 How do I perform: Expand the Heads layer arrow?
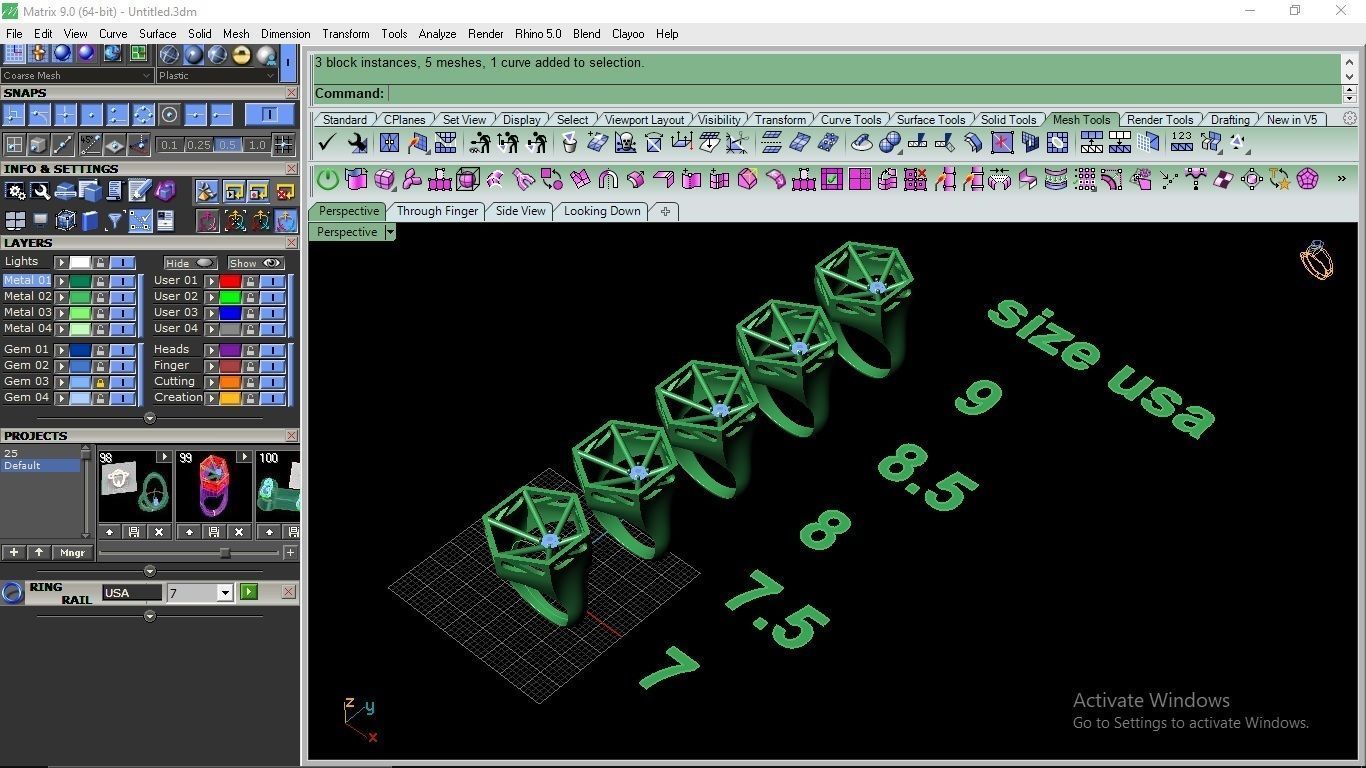pyautogui.click(x=211, y=350)
